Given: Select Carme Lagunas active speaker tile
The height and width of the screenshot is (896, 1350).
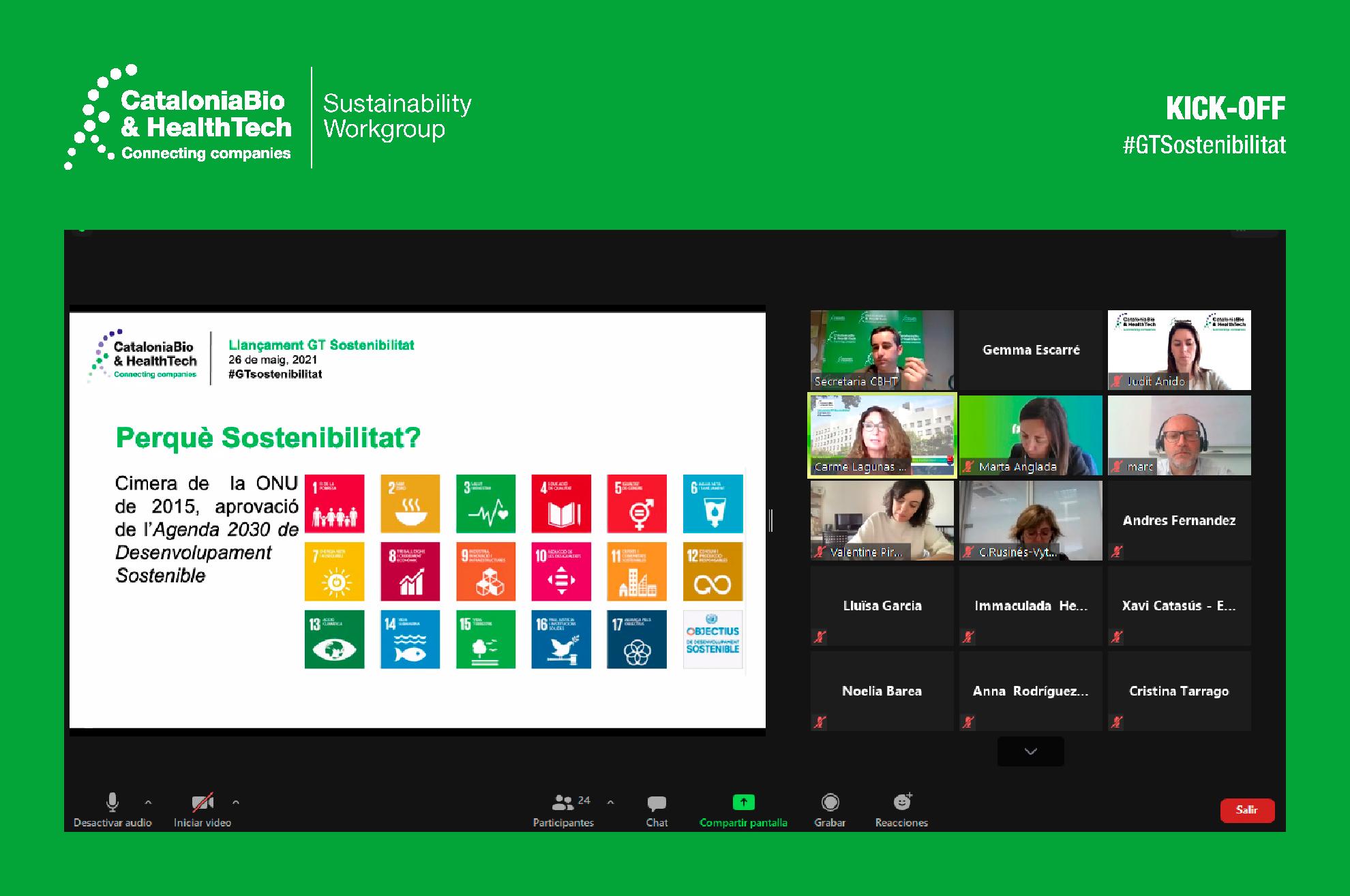Looking at the screenshot, I should [x=882, y=435].
